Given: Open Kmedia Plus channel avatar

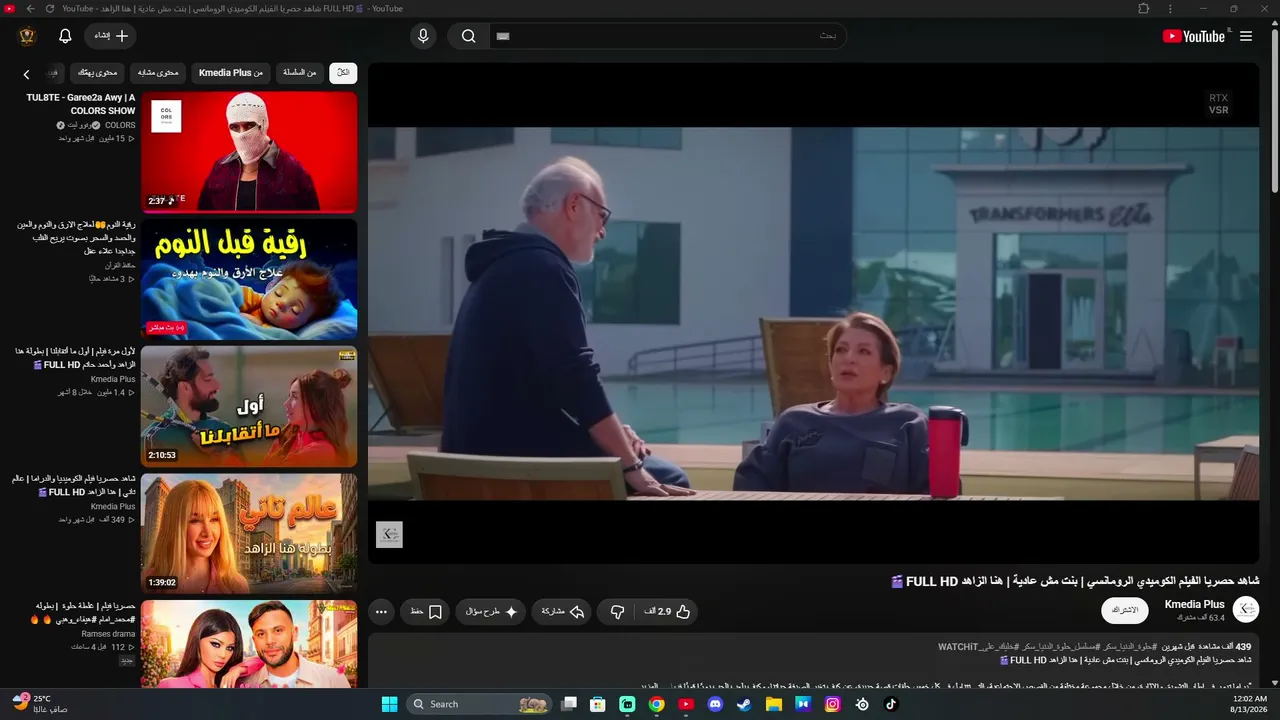Looking at the screenshot, I should (1246, 609).
